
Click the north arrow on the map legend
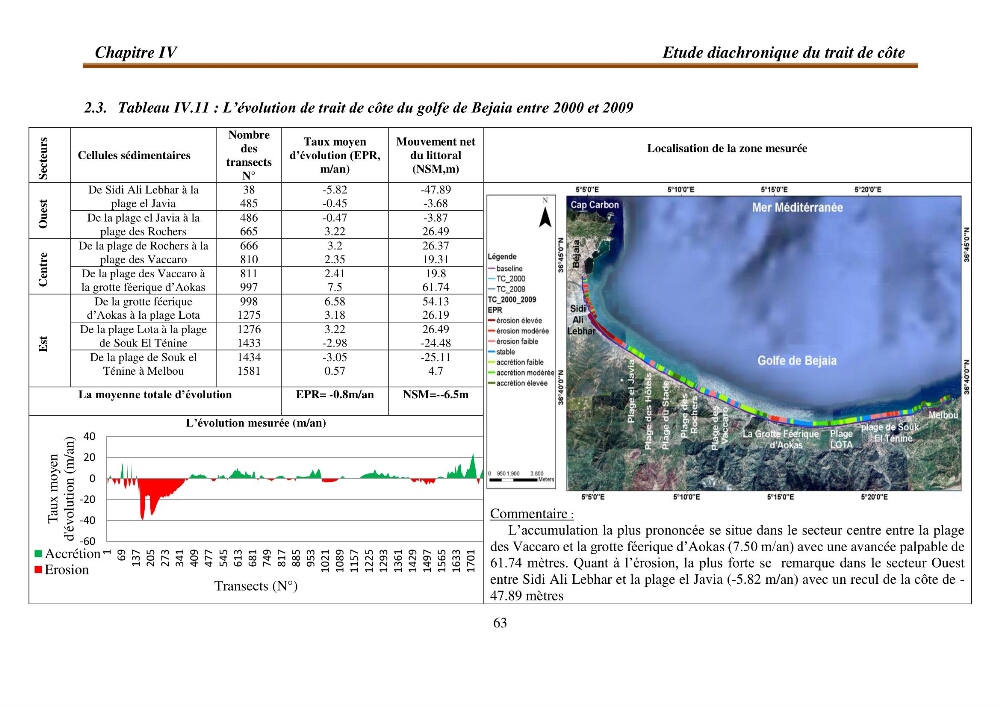click(545, 213)
